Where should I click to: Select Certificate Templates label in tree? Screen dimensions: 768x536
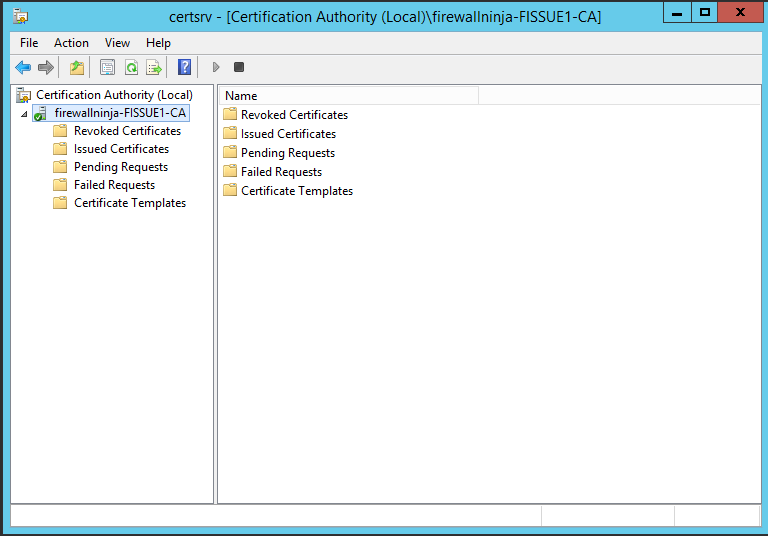(x=130, y=203)
